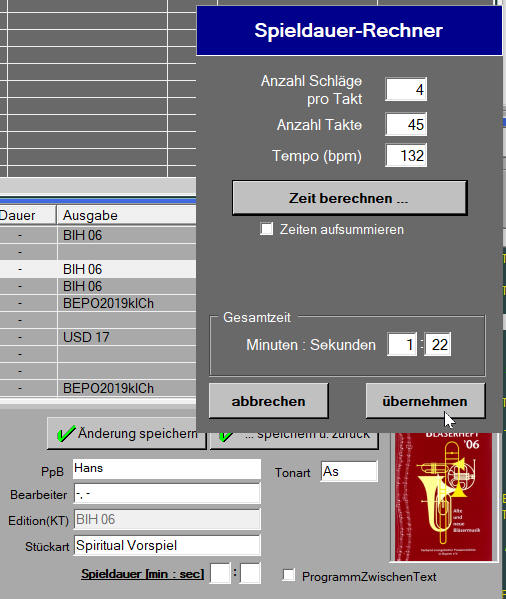Select the Bearbeiter input field
Screen dimensions: 506x599
pos(167,494)
